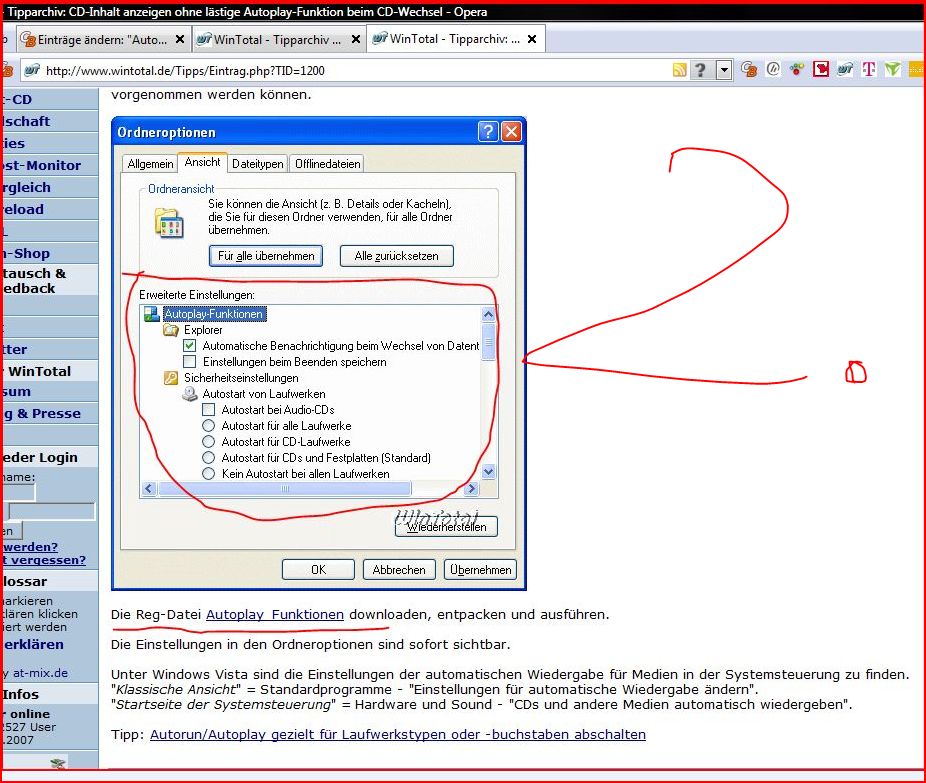Open the Dateitypen tab

(x=257, y=164)
